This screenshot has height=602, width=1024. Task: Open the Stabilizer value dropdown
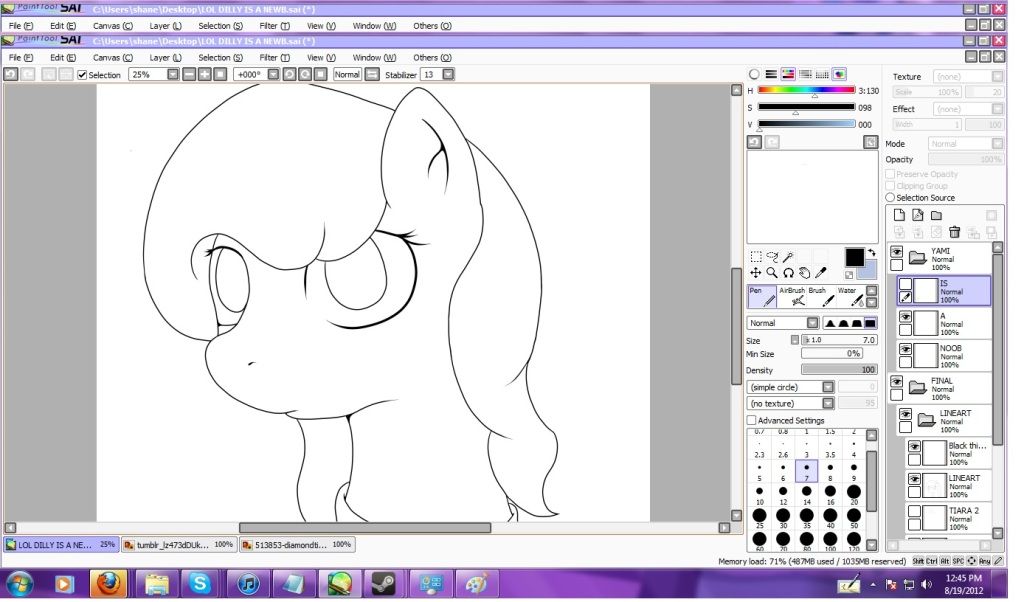(448, 74)
